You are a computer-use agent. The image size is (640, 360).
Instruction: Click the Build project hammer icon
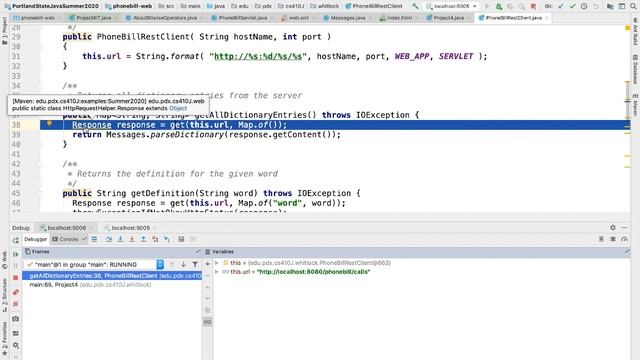coord(416,6)
